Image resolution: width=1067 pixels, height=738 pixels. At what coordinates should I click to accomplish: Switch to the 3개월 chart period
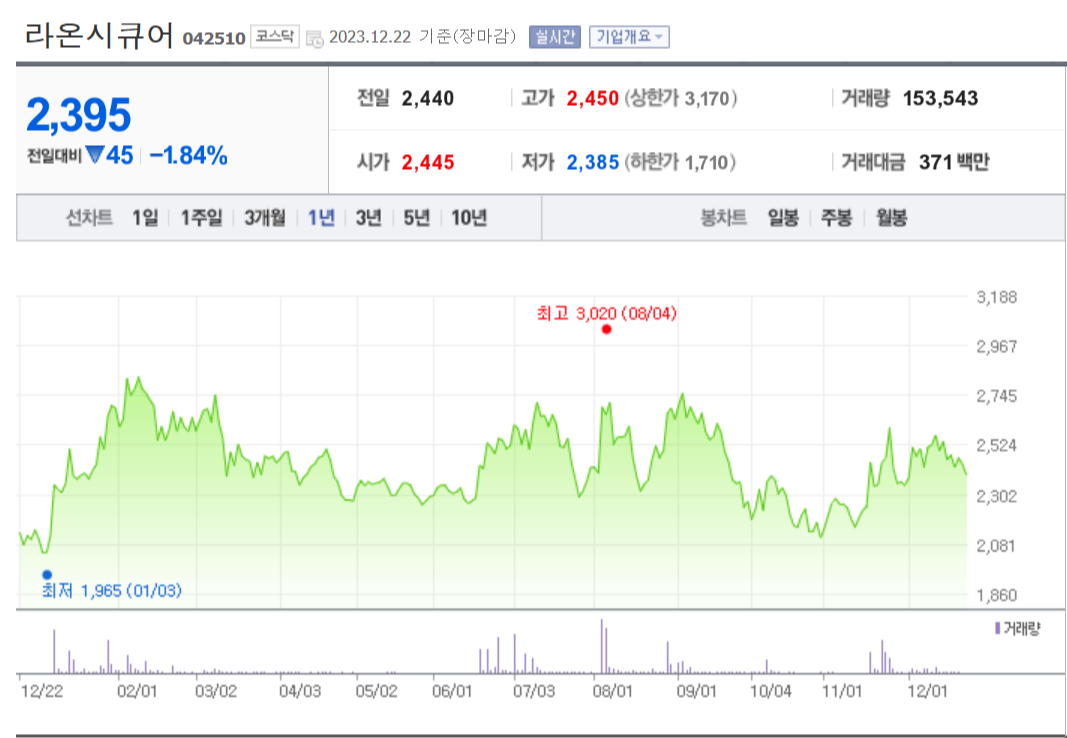coord(265,218)
